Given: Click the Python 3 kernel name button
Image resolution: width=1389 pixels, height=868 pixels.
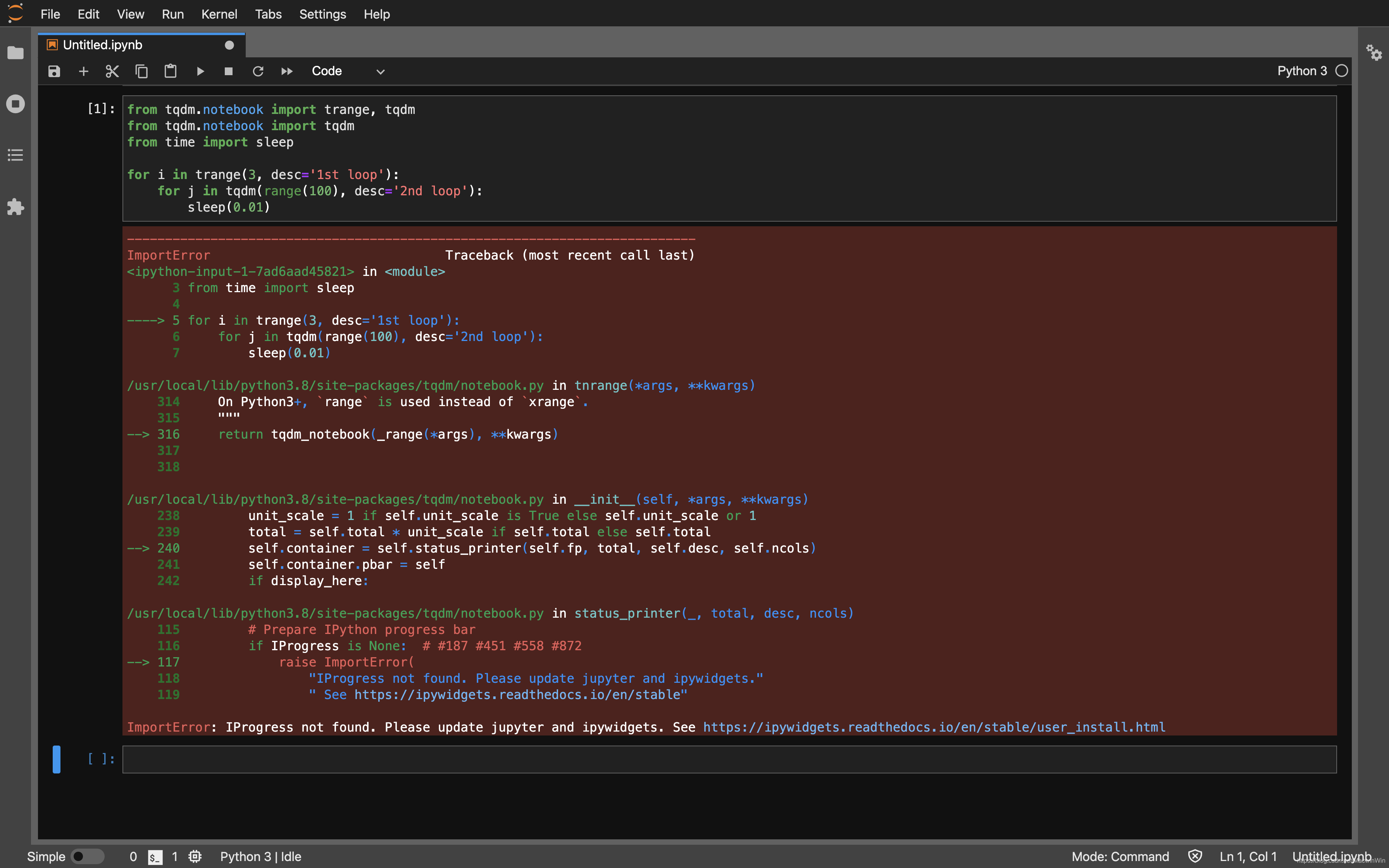Looking at the screenshot, I should [1302, 71].
